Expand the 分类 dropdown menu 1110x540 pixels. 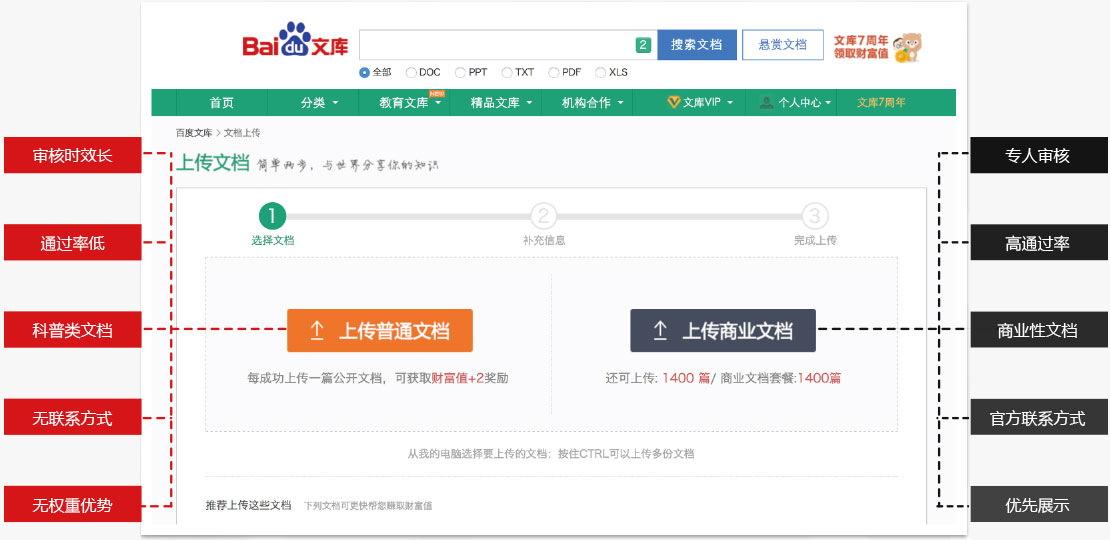click(319, 102)
